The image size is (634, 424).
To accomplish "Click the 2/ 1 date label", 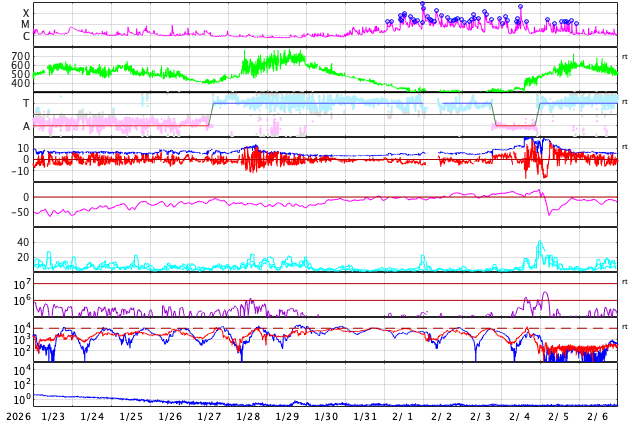I will [403, 416].
